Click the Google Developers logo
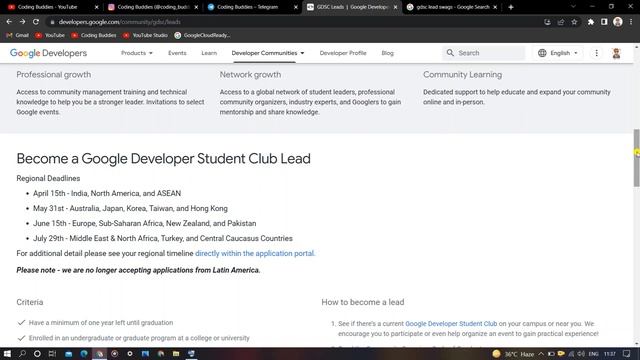640x360 pixels. coord(48,53)
